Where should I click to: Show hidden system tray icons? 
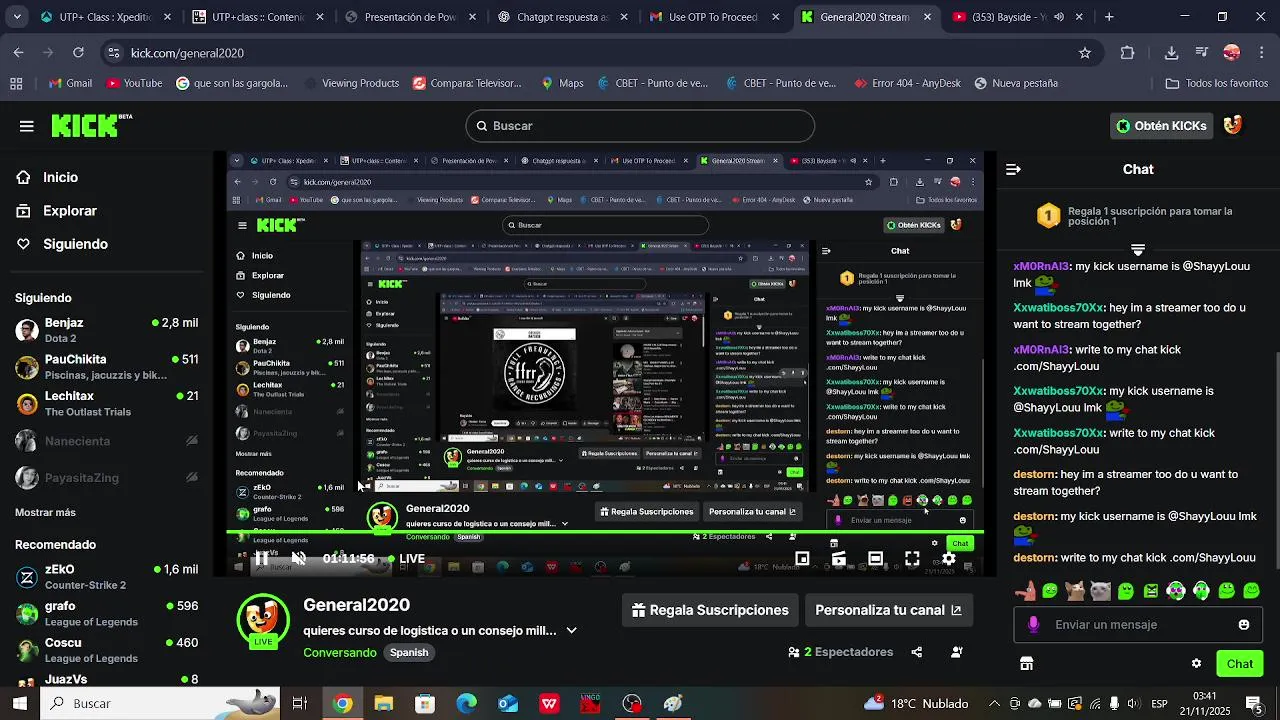point(993,703)
